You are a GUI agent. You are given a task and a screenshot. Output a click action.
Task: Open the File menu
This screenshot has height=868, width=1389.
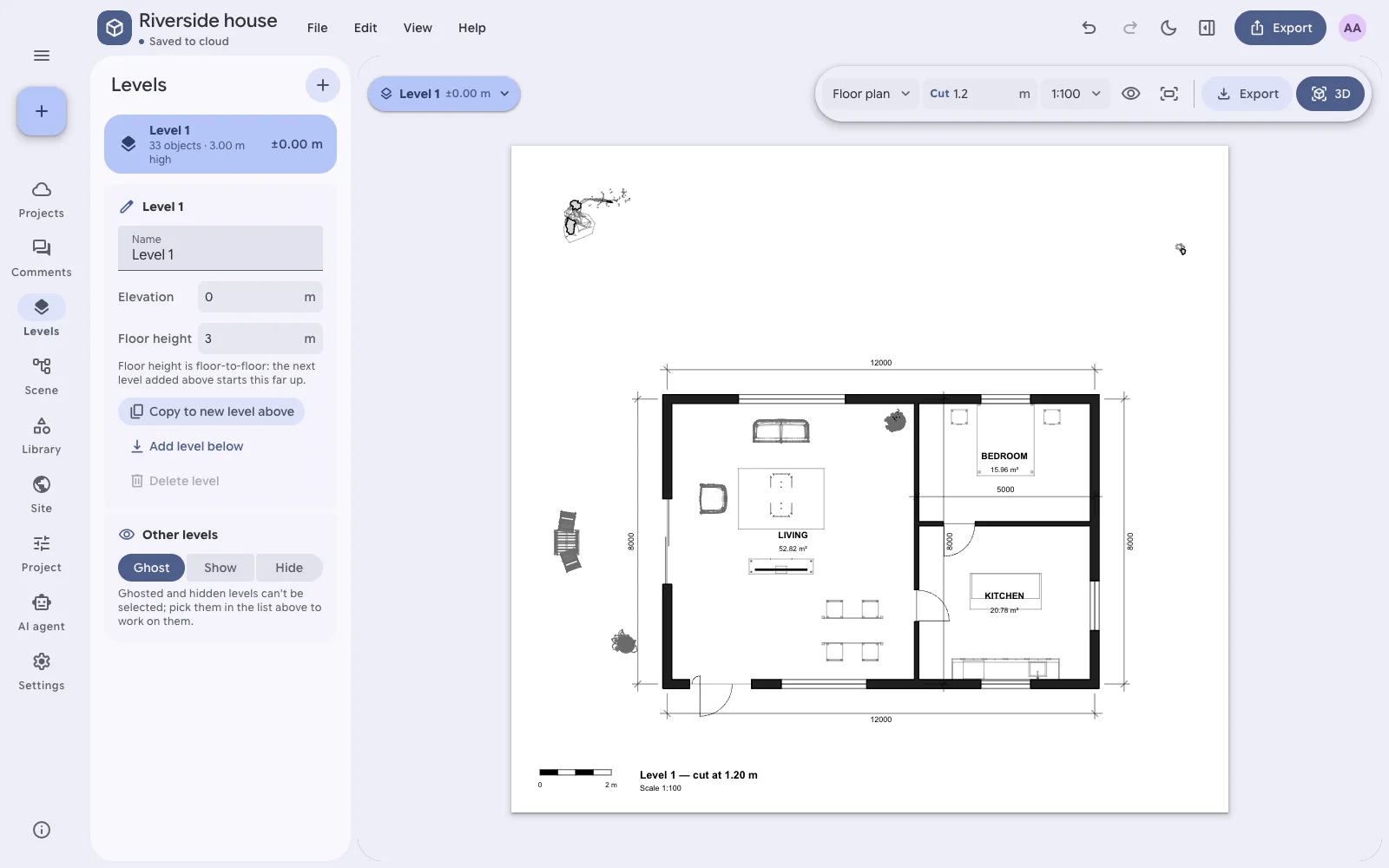pyautogui.click(x=318, y=28)
